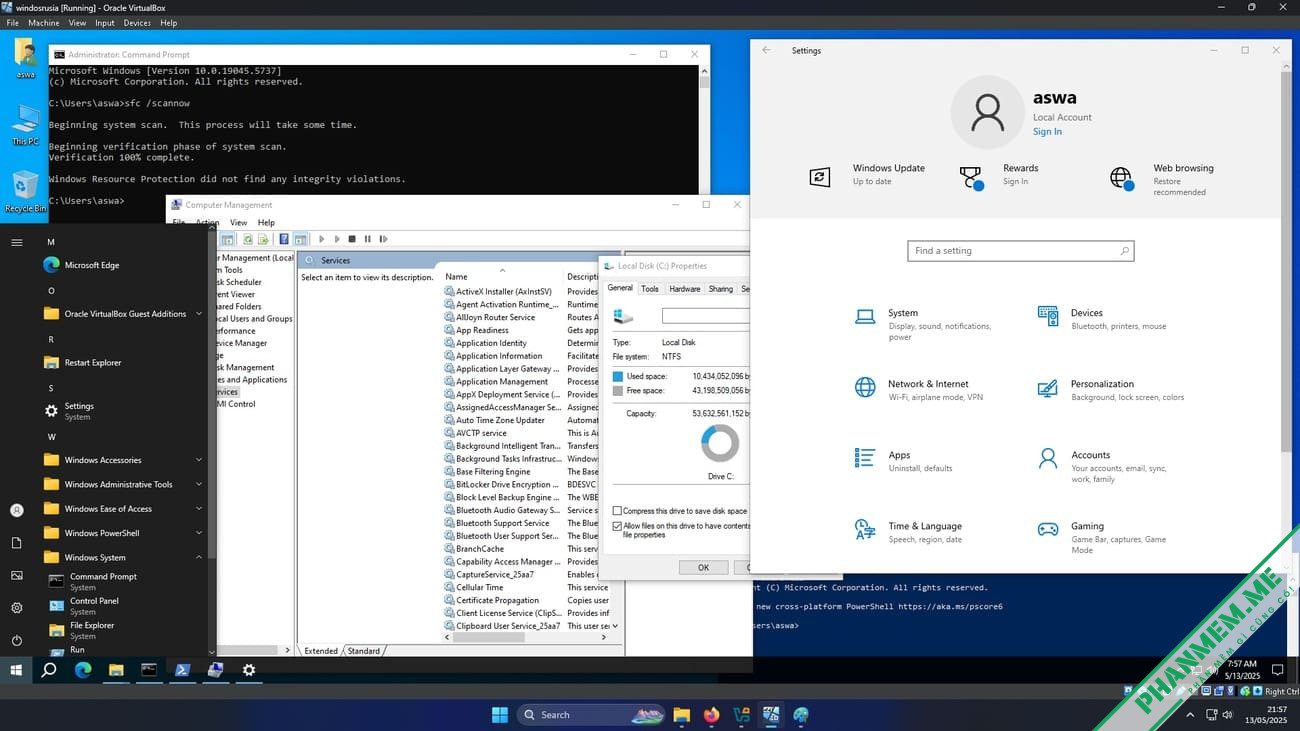Open the guest Action Center notification icon

click(1277, 670)
